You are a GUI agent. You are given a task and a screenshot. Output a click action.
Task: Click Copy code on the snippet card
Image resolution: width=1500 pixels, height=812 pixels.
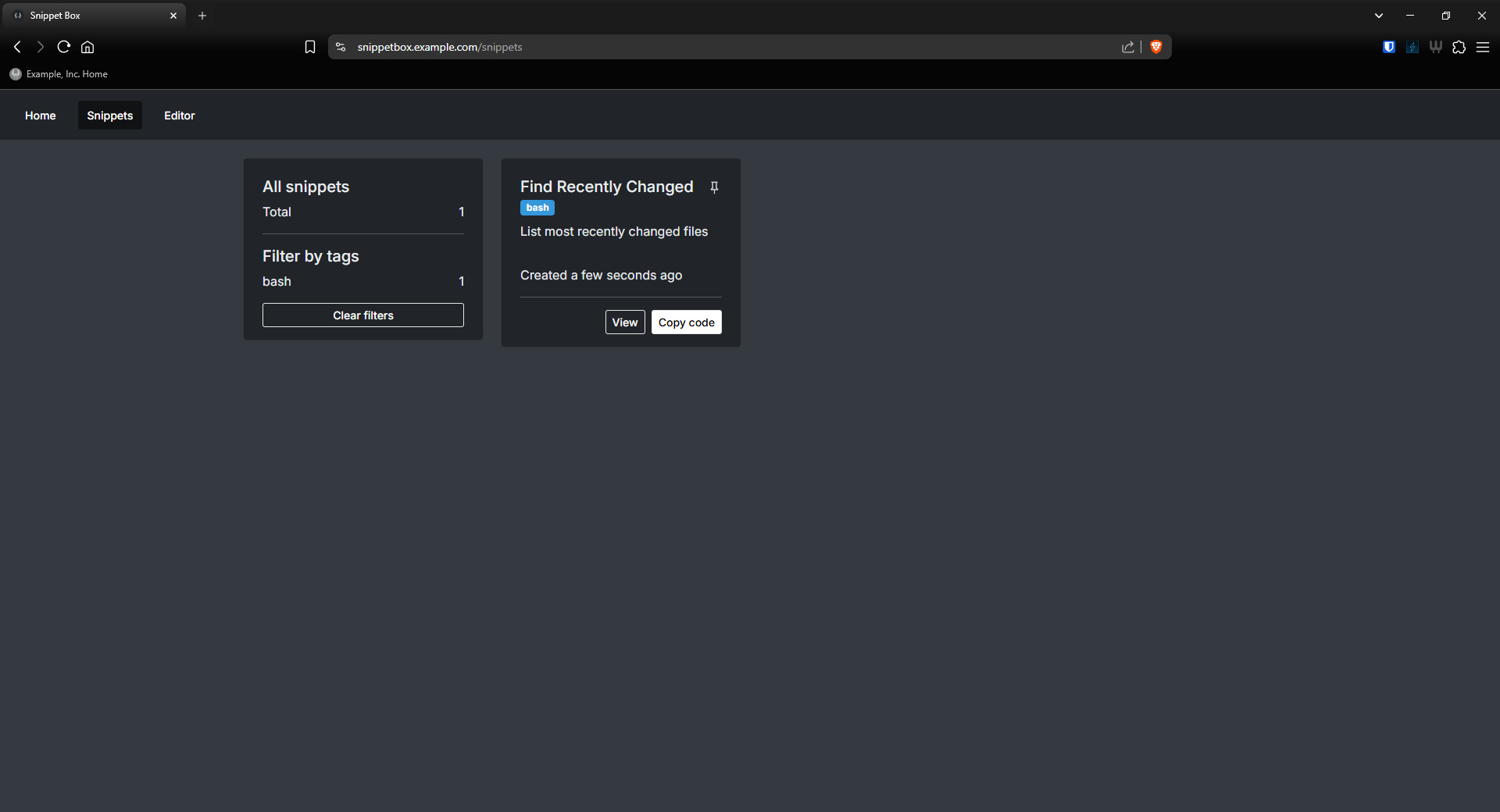click(x=686, y=322)
